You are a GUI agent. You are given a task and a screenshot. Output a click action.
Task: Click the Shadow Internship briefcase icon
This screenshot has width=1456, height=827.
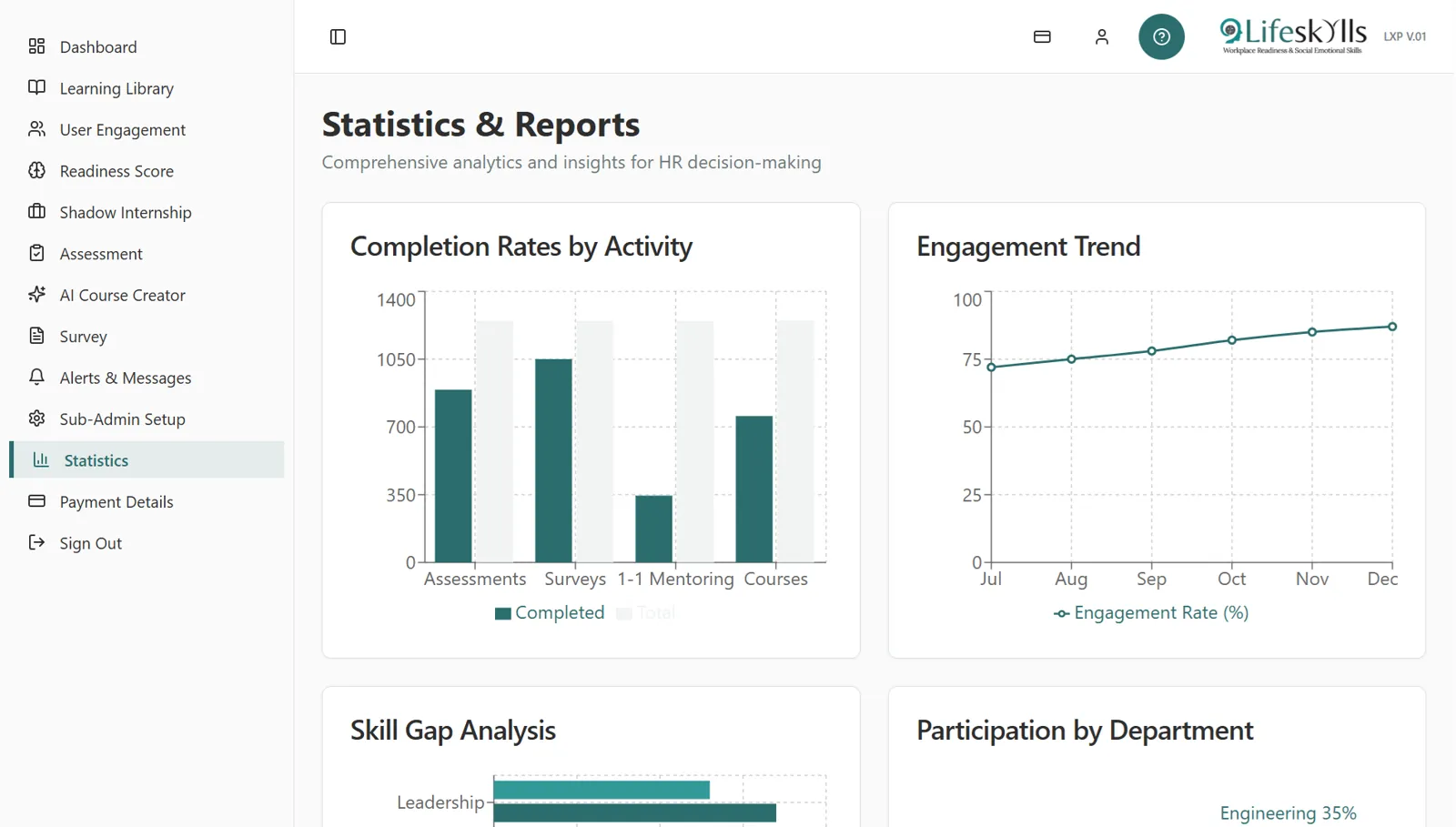click(36, 212)
